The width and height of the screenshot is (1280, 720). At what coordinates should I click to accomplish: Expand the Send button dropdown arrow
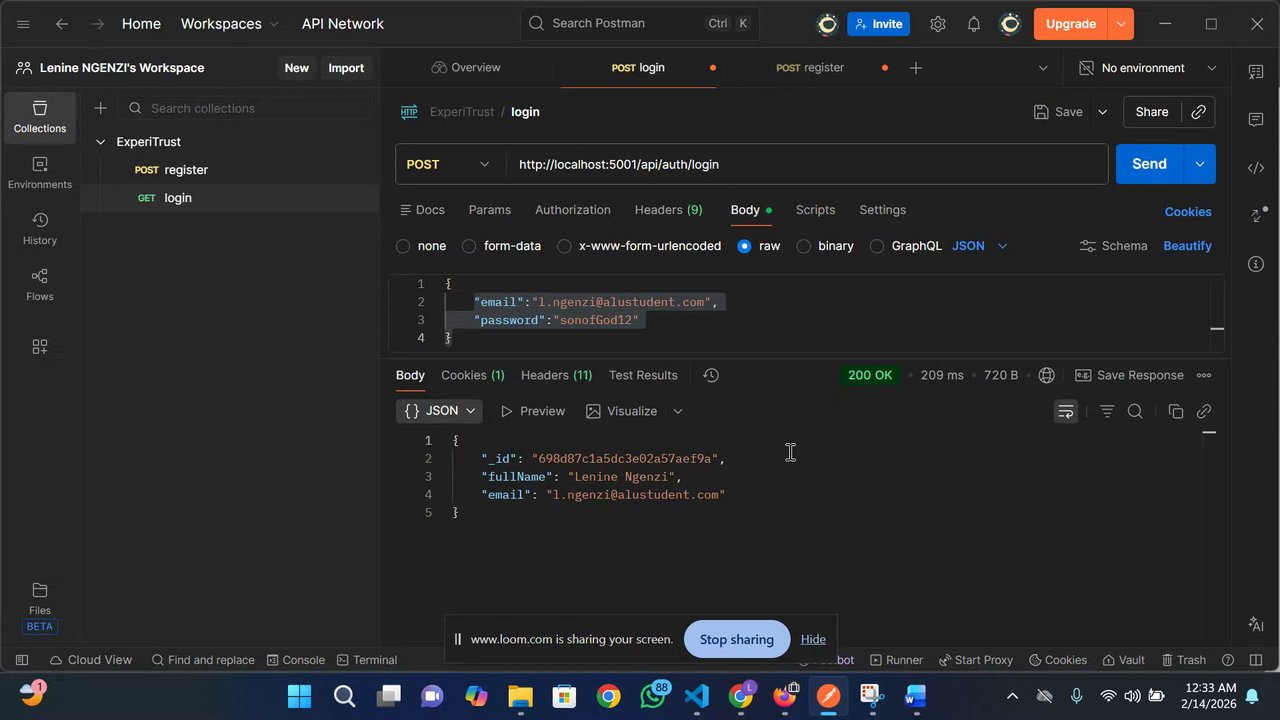1199,164
